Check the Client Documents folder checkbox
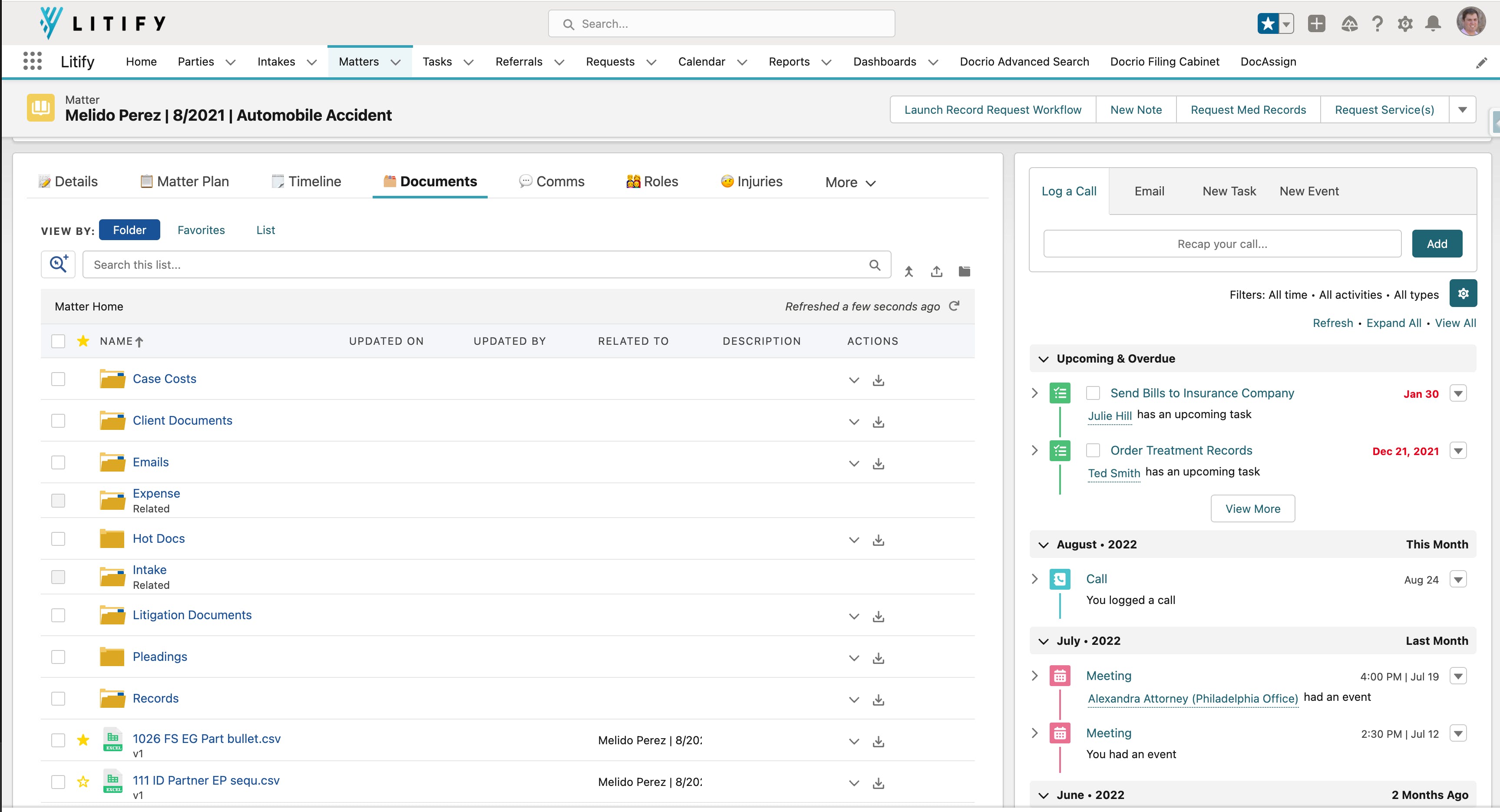Screen dimensions: 1500x812 (58, 420)
